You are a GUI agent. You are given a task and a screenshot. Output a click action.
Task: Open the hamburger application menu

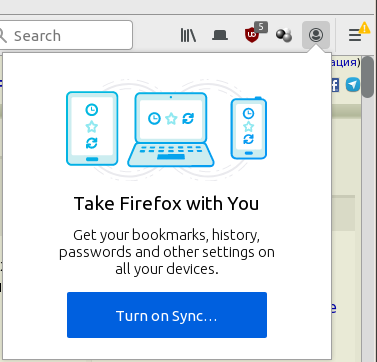tap(355, 35)
